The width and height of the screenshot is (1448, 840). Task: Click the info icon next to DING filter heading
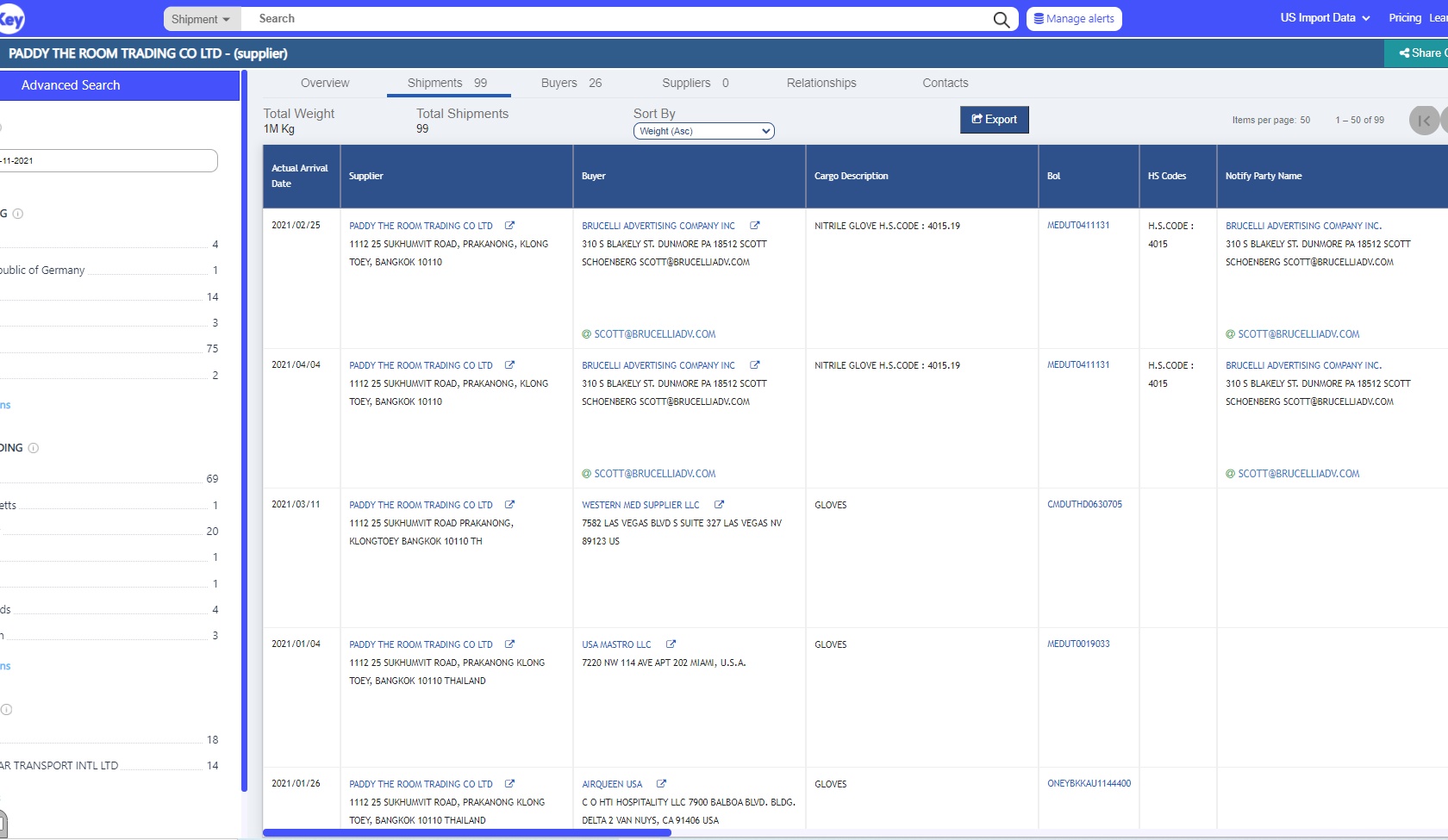34,448
